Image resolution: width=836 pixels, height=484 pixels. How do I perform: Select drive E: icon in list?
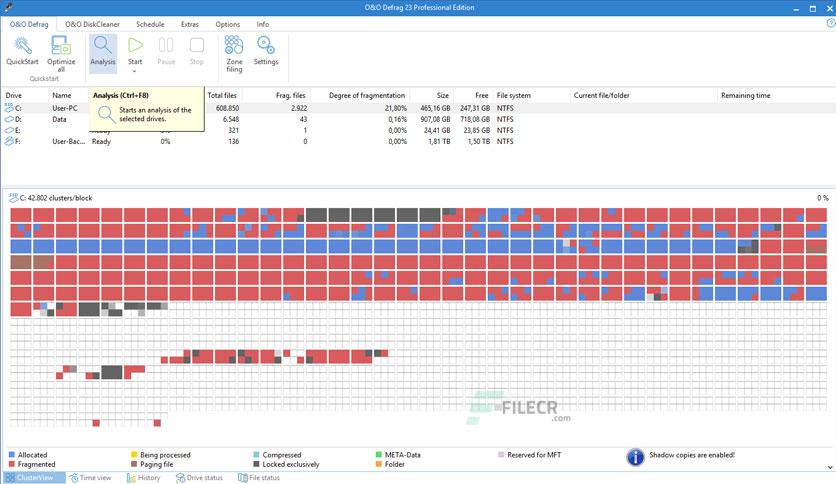pos(9,130)
